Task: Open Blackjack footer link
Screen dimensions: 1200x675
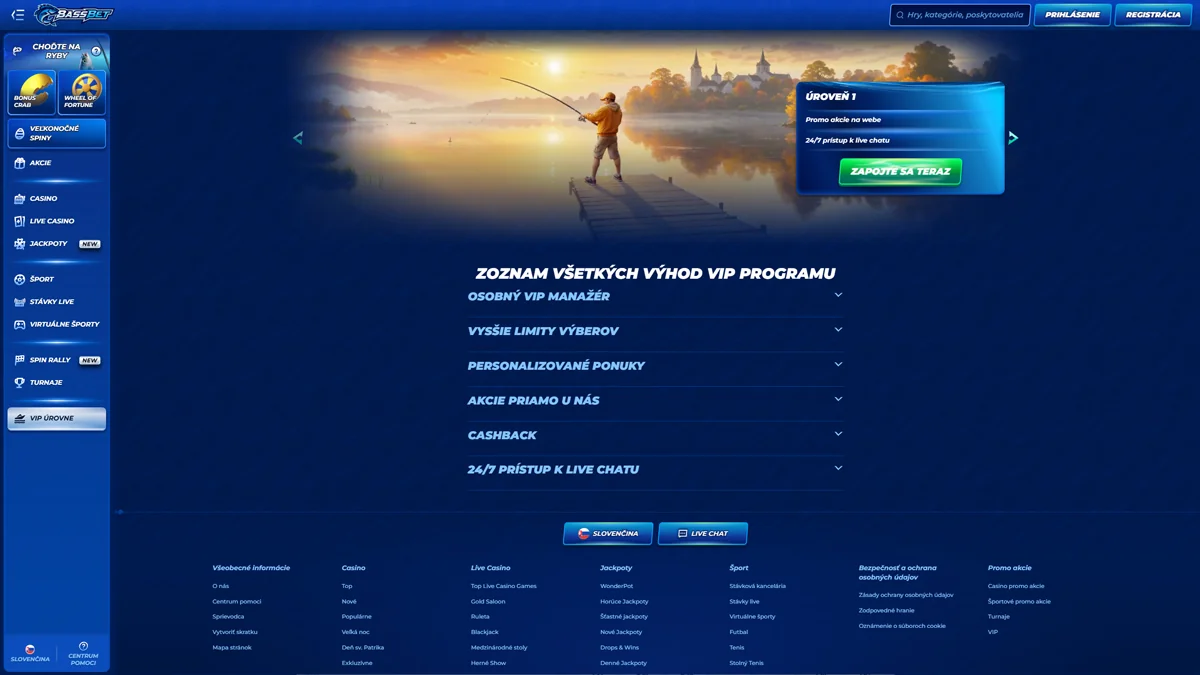Action: pyautogui.click(x=485, y=632)
